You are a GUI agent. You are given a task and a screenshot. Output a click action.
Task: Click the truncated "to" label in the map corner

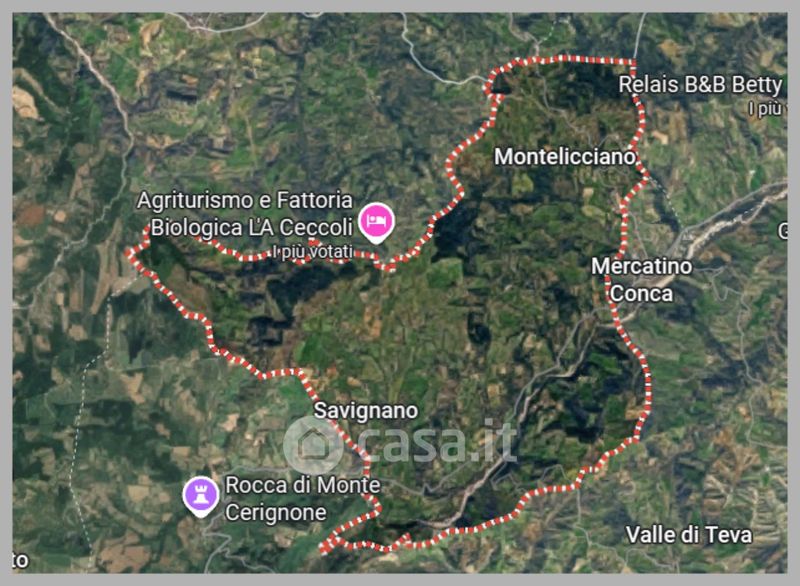point(20,560)
